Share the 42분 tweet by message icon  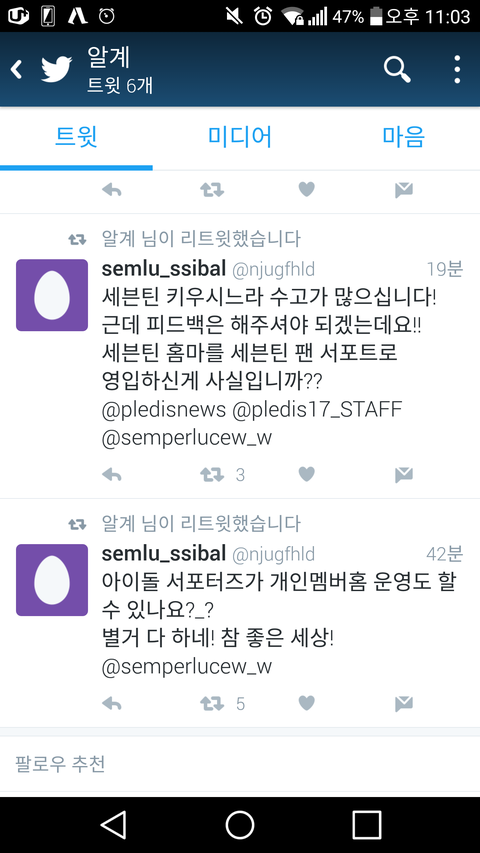pos(403,704)
